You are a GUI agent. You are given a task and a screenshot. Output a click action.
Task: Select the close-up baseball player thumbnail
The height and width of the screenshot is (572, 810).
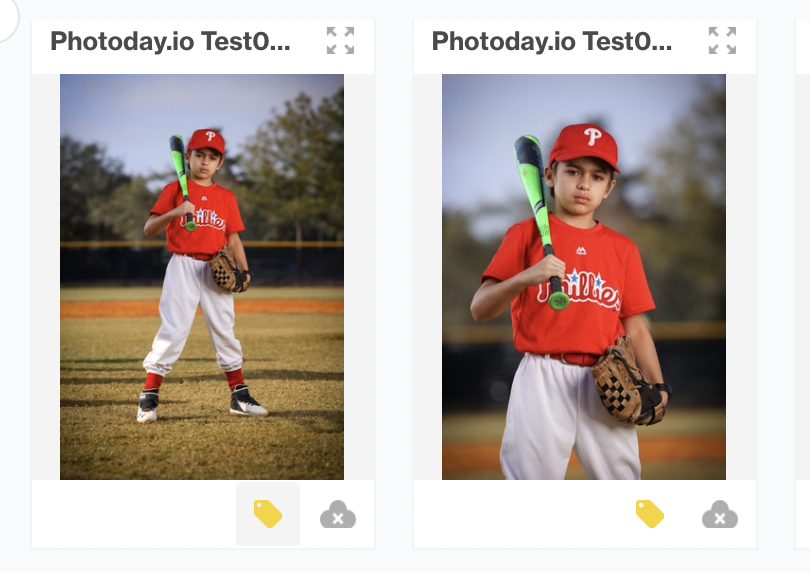point(584,277)
